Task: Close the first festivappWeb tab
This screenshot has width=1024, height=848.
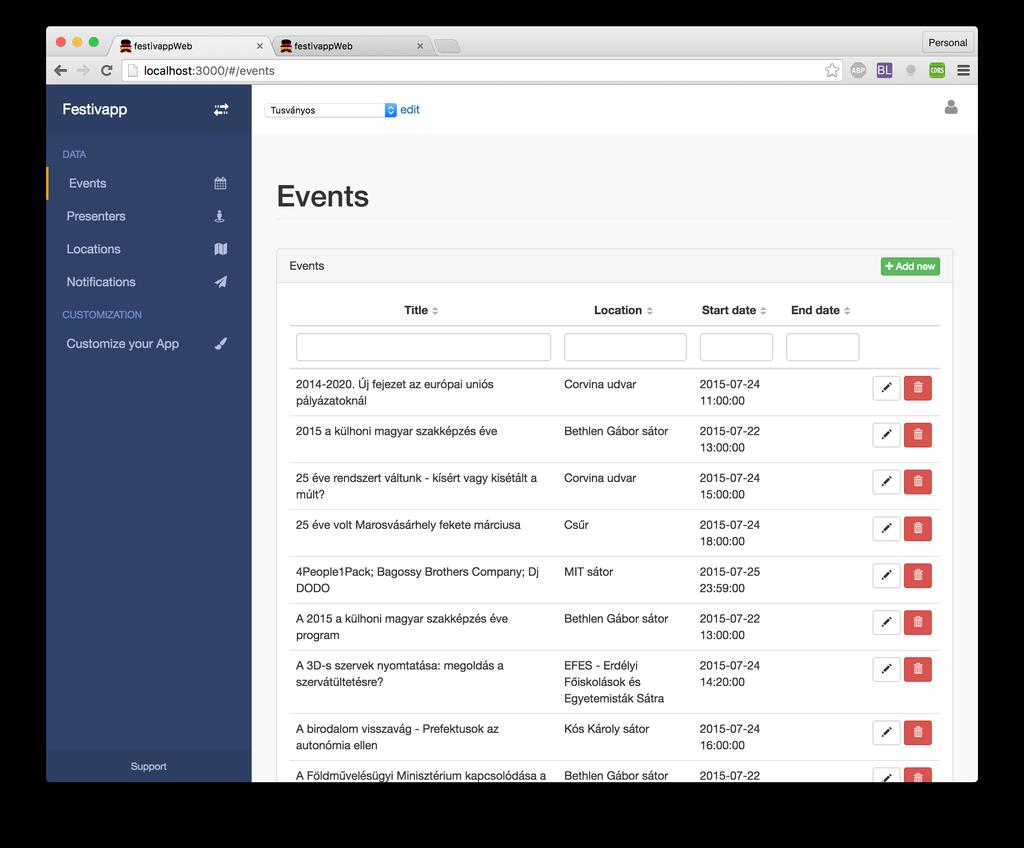Action: tap(259, 46)
